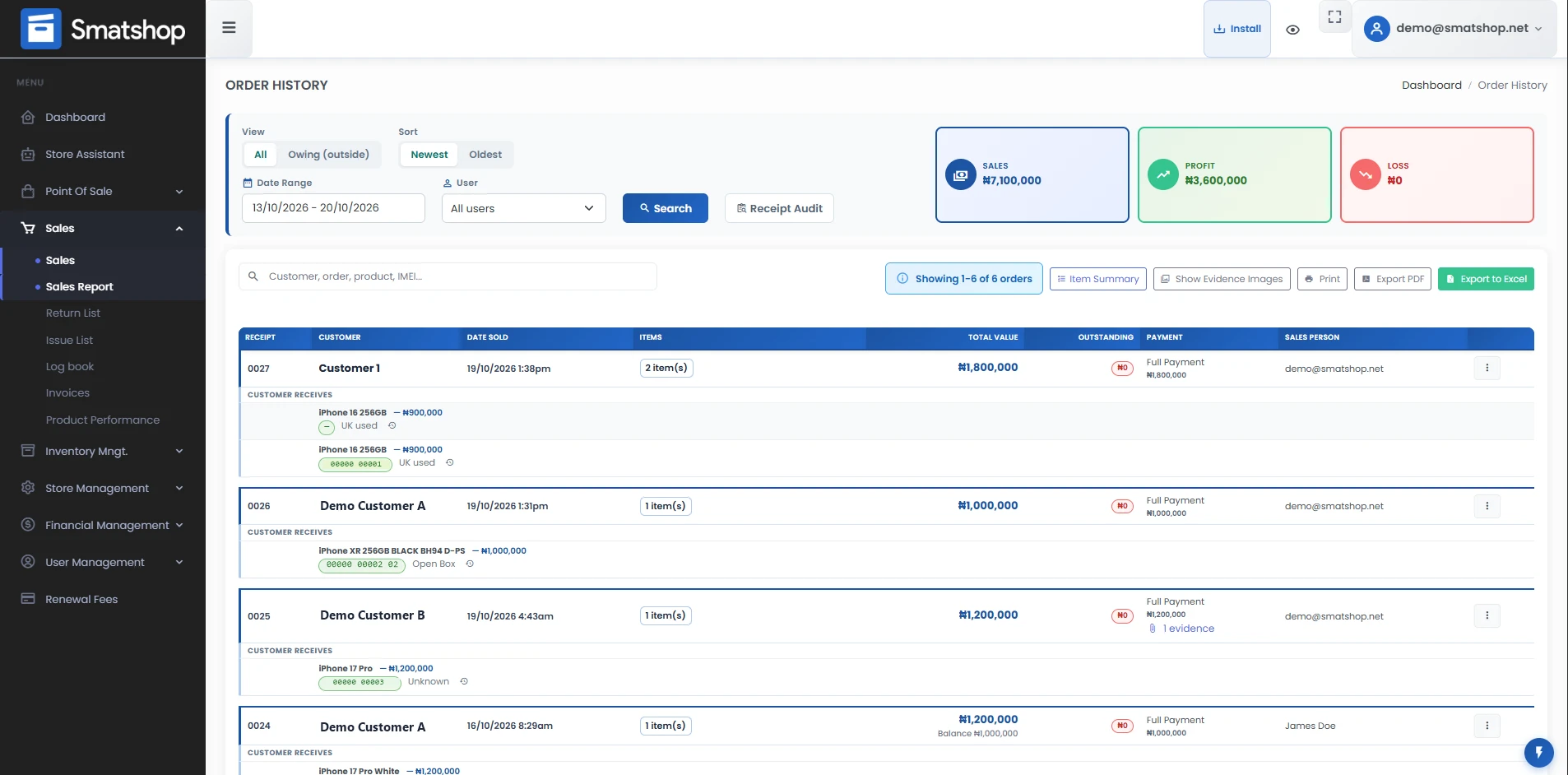The image size is (1568, 775).
Task: Open the All users dropdown
Action: (523, 208)
